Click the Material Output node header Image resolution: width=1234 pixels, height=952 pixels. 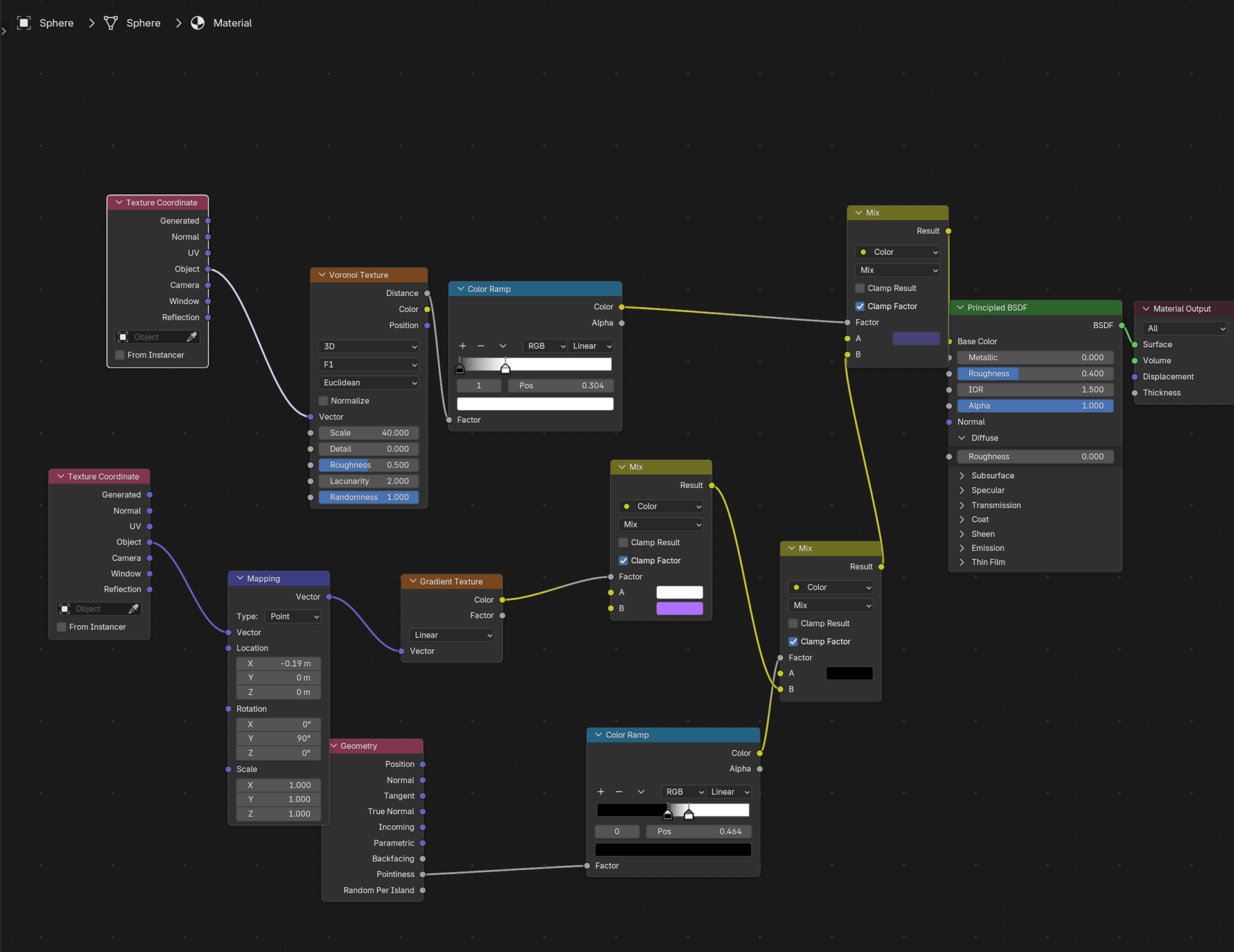pos(1181,309)
